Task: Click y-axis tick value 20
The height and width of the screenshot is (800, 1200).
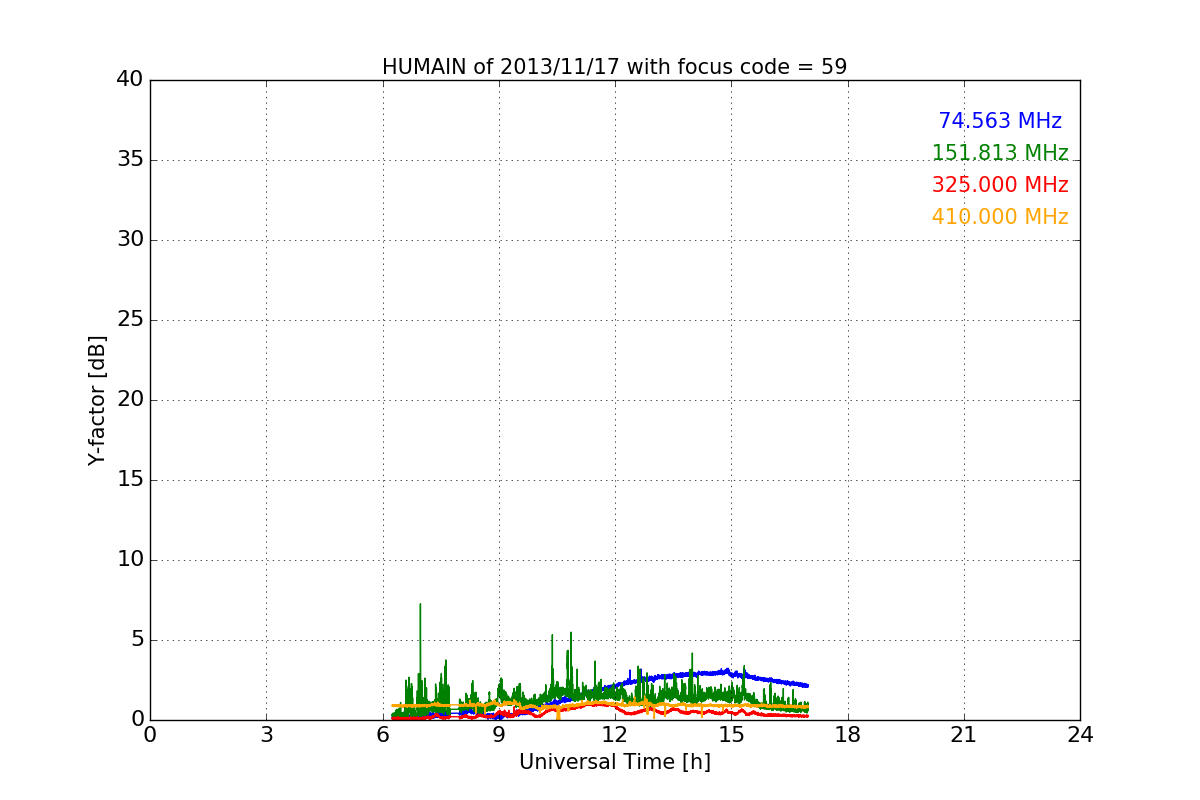Action: coord(130,400)
